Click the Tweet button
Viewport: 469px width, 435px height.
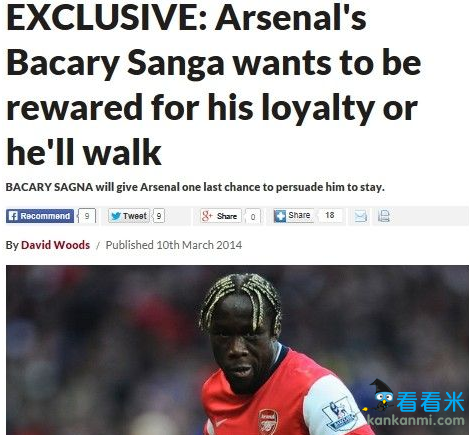tap(129, 216)
